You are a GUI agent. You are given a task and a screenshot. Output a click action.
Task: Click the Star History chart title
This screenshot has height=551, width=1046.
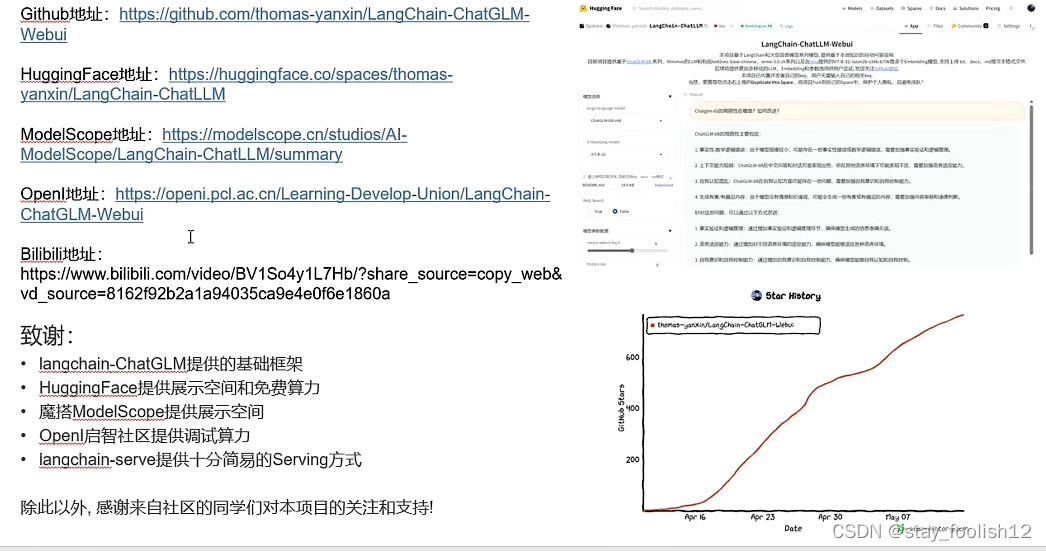(786, 296)
